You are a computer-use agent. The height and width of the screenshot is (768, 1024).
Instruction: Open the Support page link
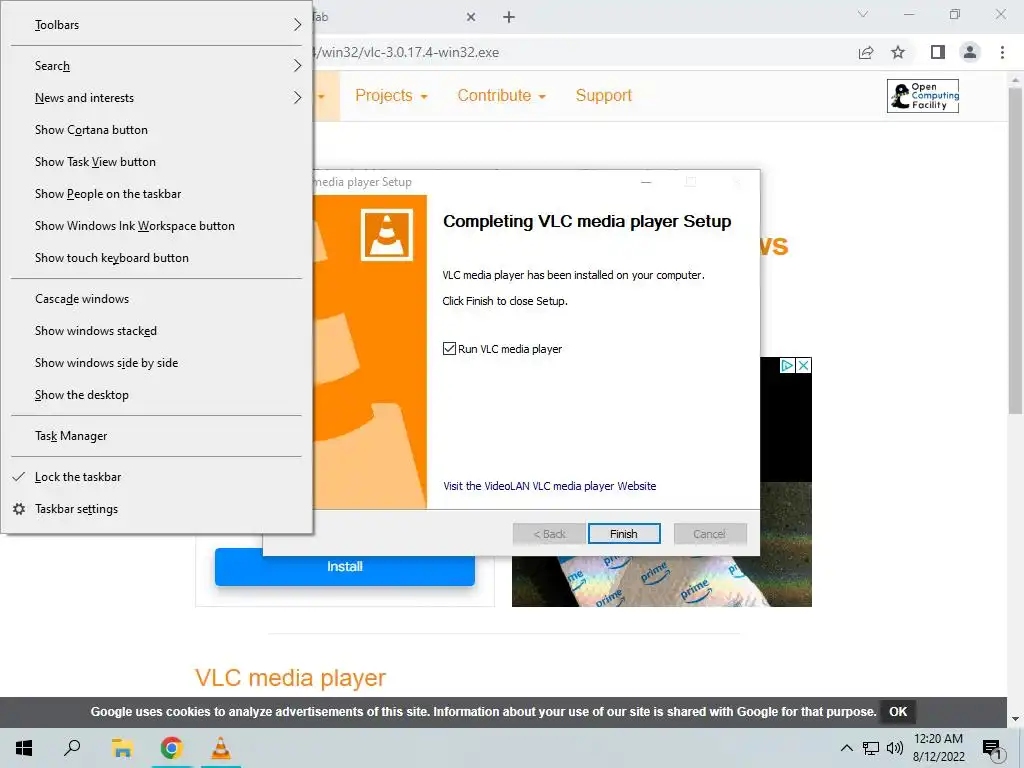(603, 95)
